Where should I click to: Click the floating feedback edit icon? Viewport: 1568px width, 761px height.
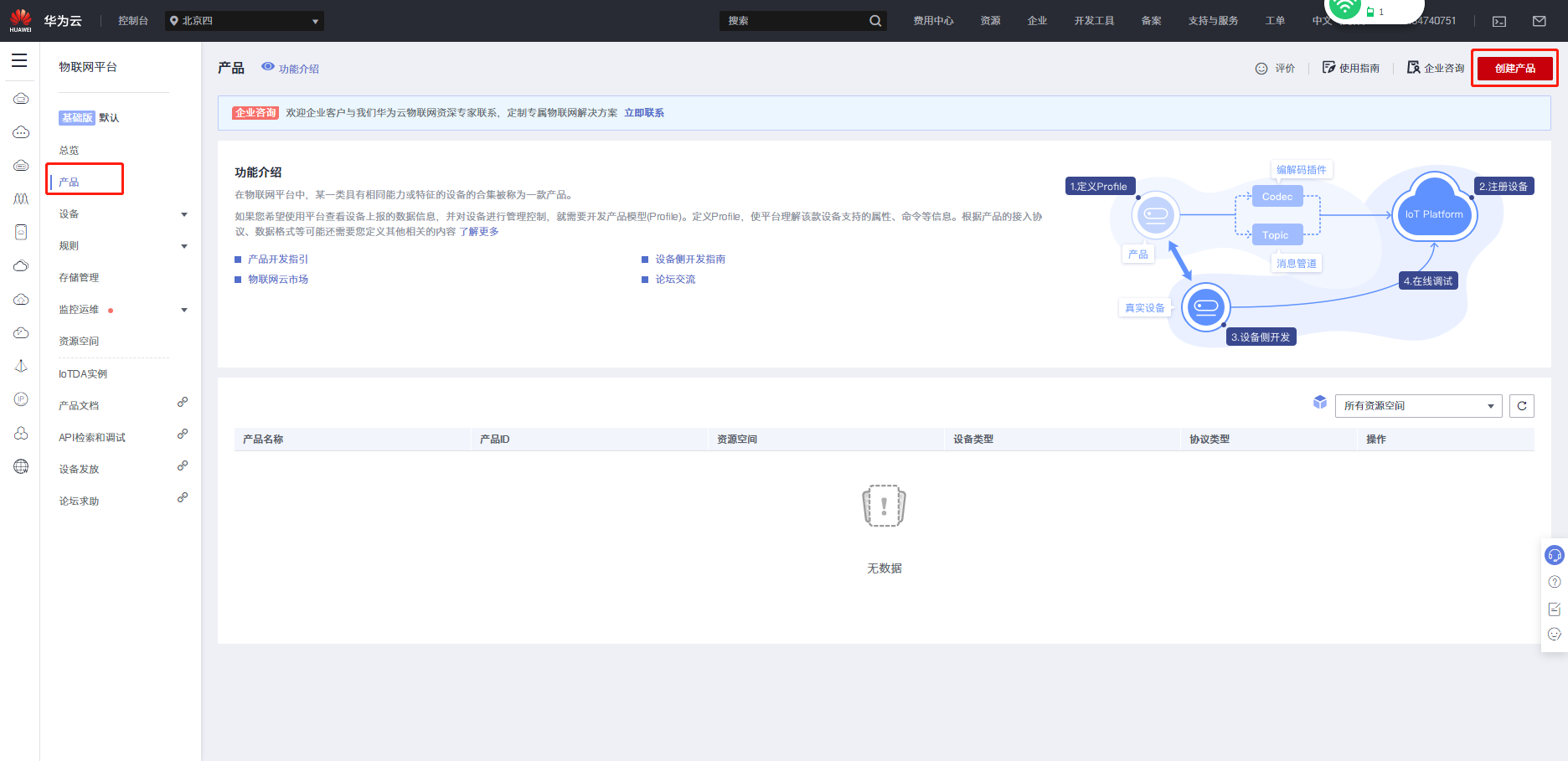[x=1555, y=609]
